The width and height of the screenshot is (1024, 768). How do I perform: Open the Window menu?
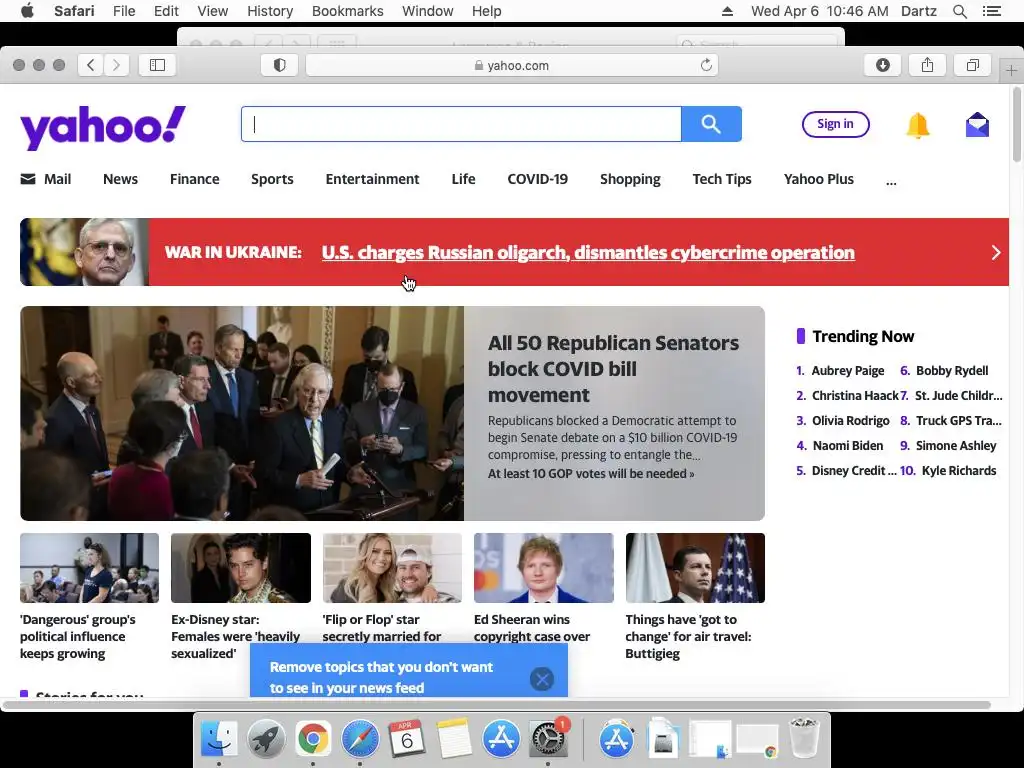pos(428,11)
